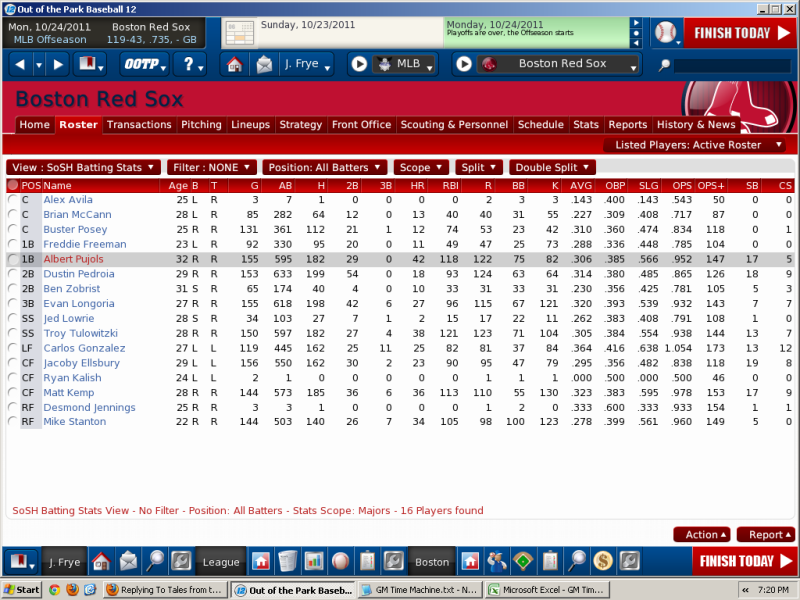Image resolution: width=800 pixels, height=600 pixels.
Task: Sort the table by the OPS+ column header
Action: 711,186
